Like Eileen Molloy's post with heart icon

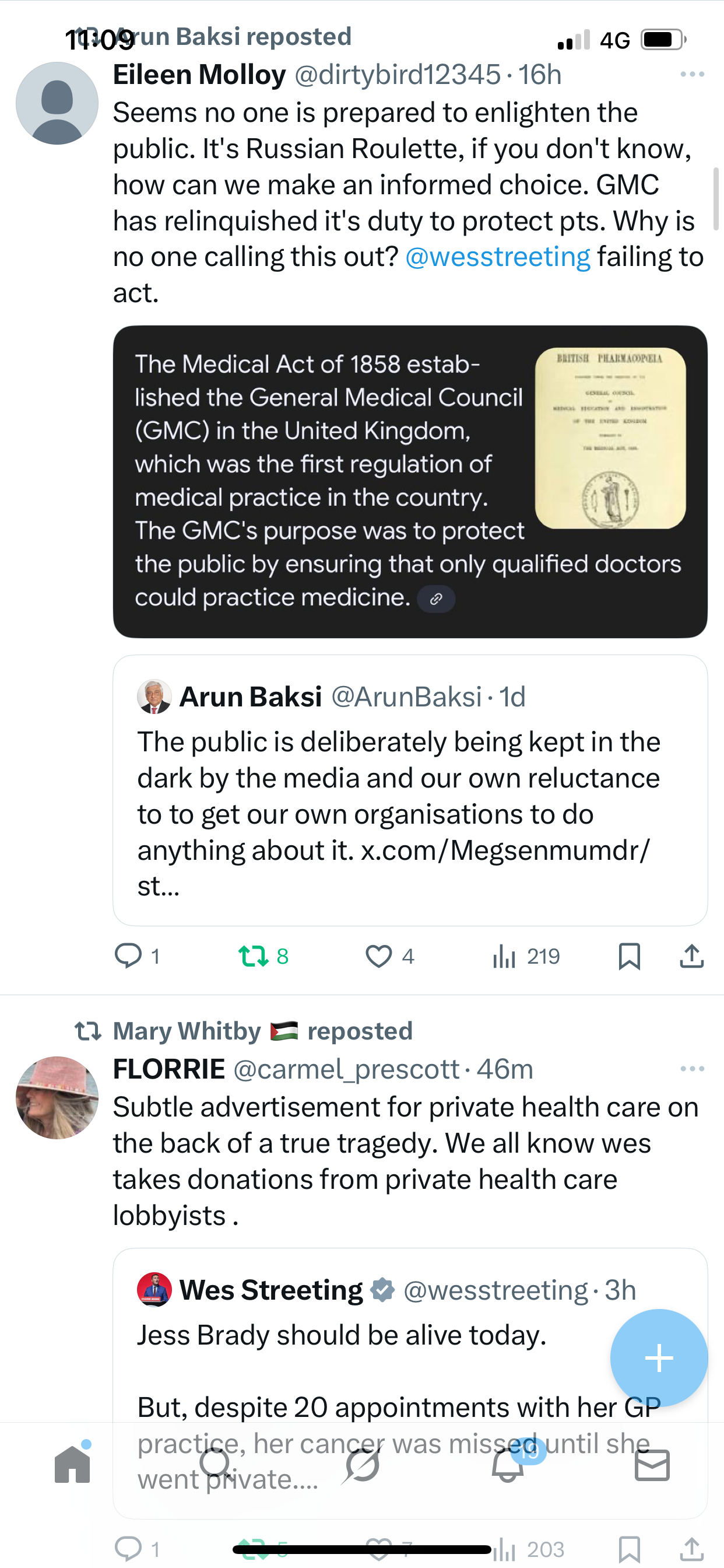[x=378, y=956]
